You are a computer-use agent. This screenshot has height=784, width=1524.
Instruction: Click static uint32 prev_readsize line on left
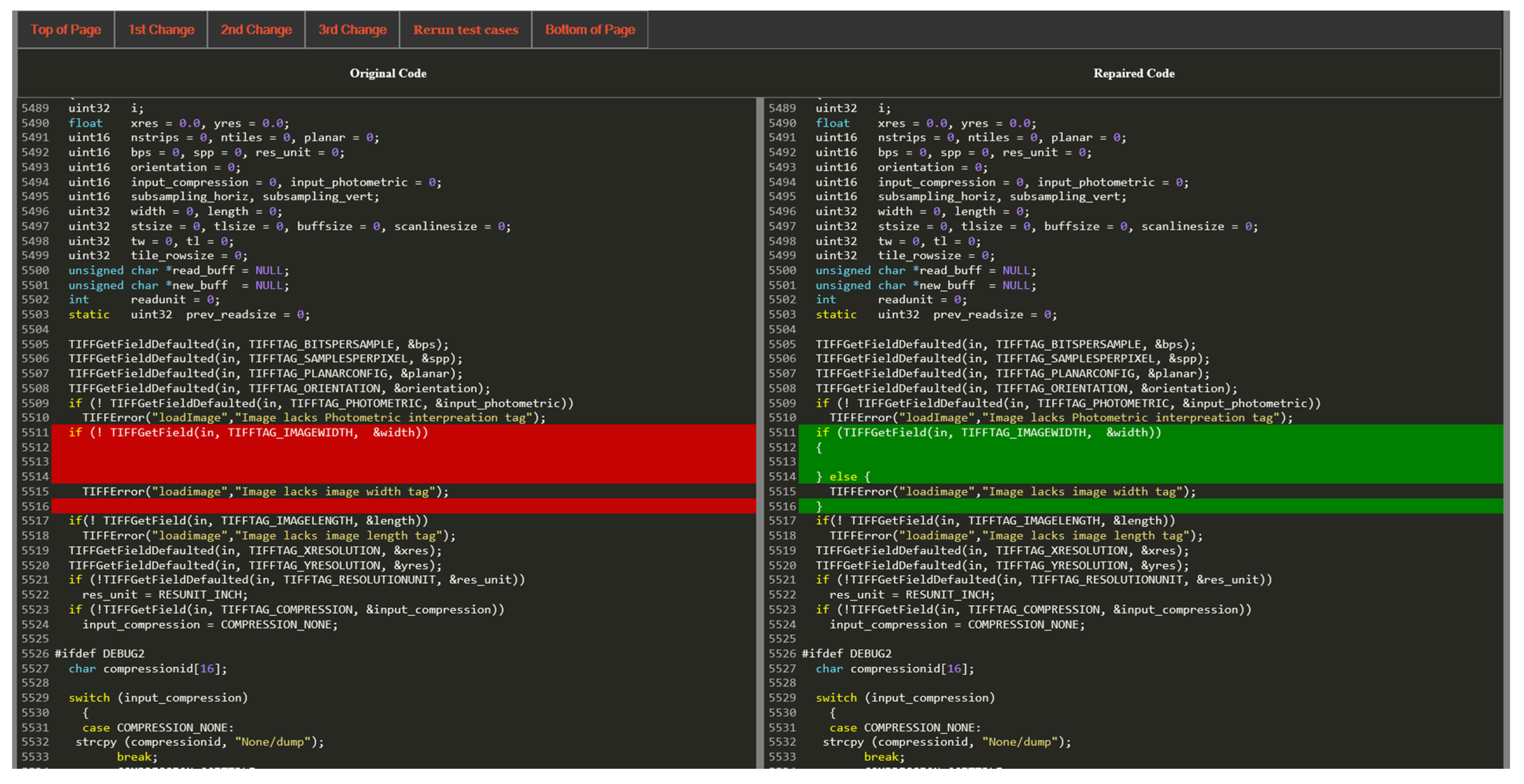point(189,314)
